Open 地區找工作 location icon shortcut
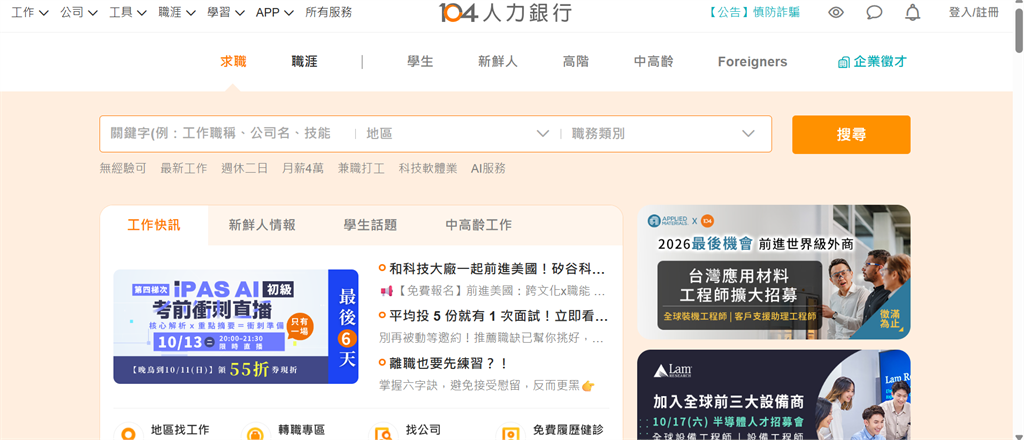The image size is (1024, 440). pyautogui.click(x=129, y=432)
